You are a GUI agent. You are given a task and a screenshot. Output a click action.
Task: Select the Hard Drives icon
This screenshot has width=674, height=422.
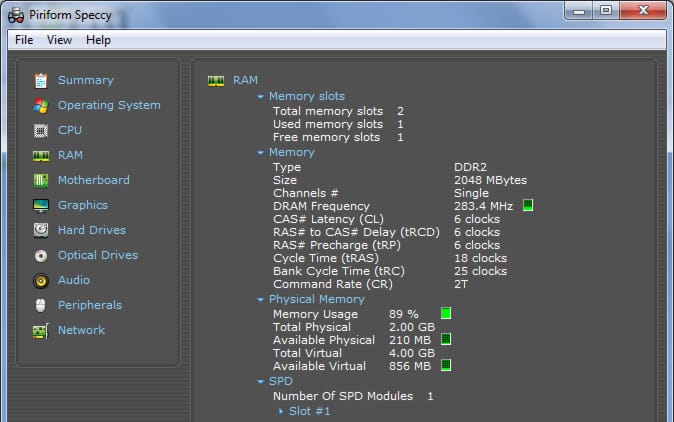pos(41,230)
